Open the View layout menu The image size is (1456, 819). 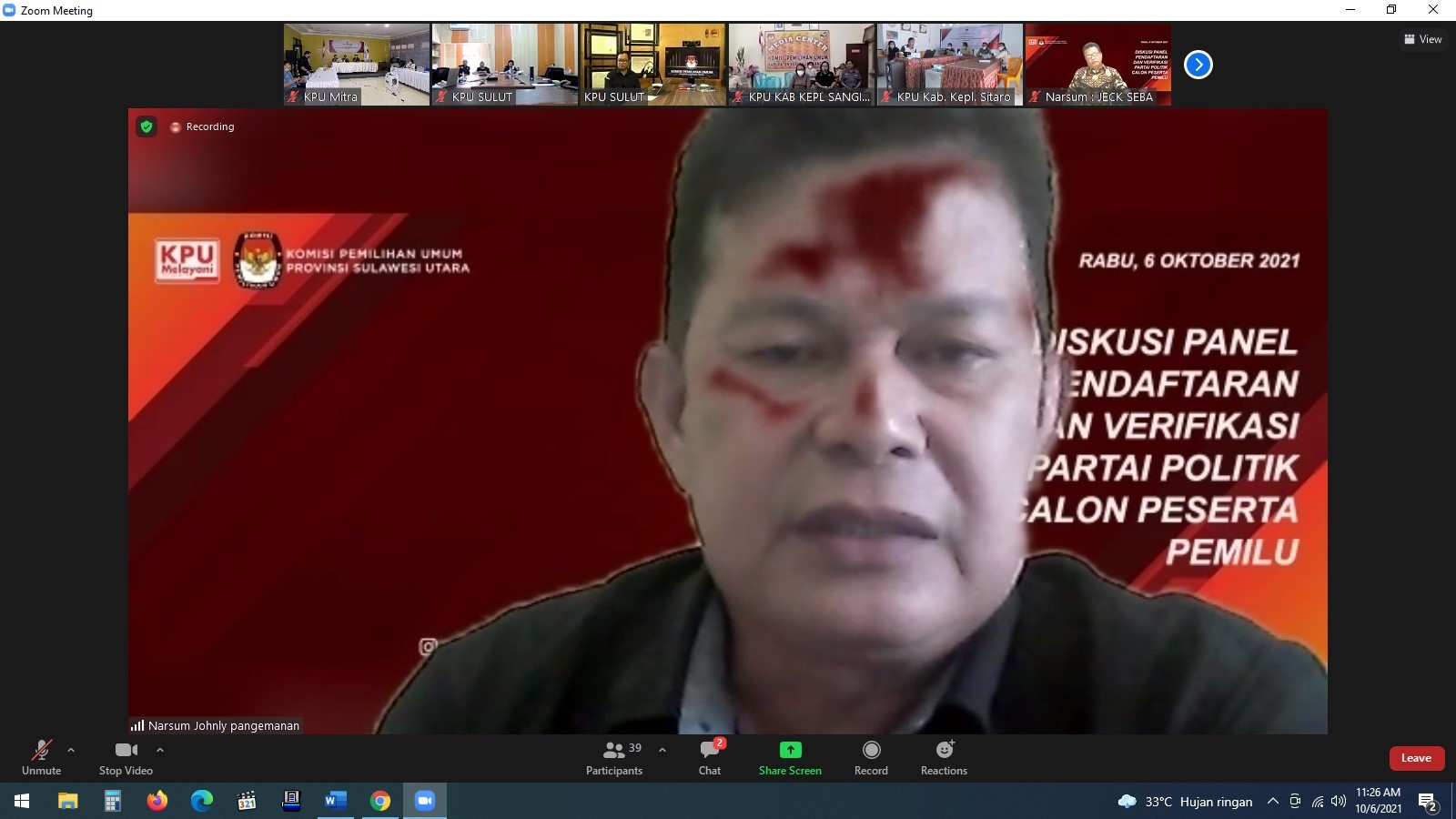(1423, 39)
